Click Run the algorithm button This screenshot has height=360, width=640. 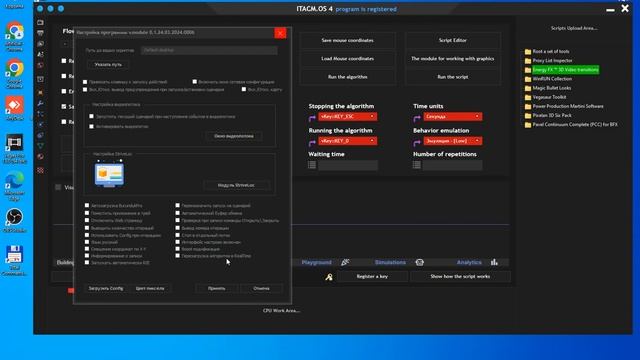click(x=347, y=77)
